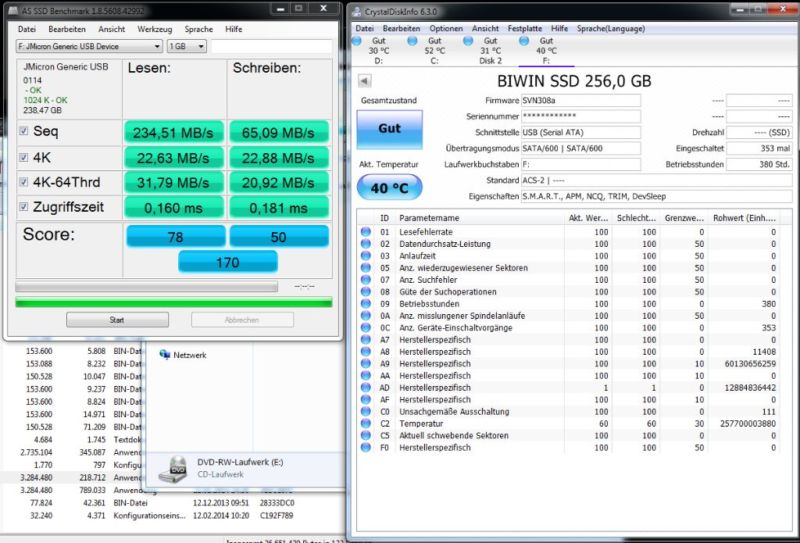
Task: Click the empty text field beside 1 GB
Action: (271, 46)
